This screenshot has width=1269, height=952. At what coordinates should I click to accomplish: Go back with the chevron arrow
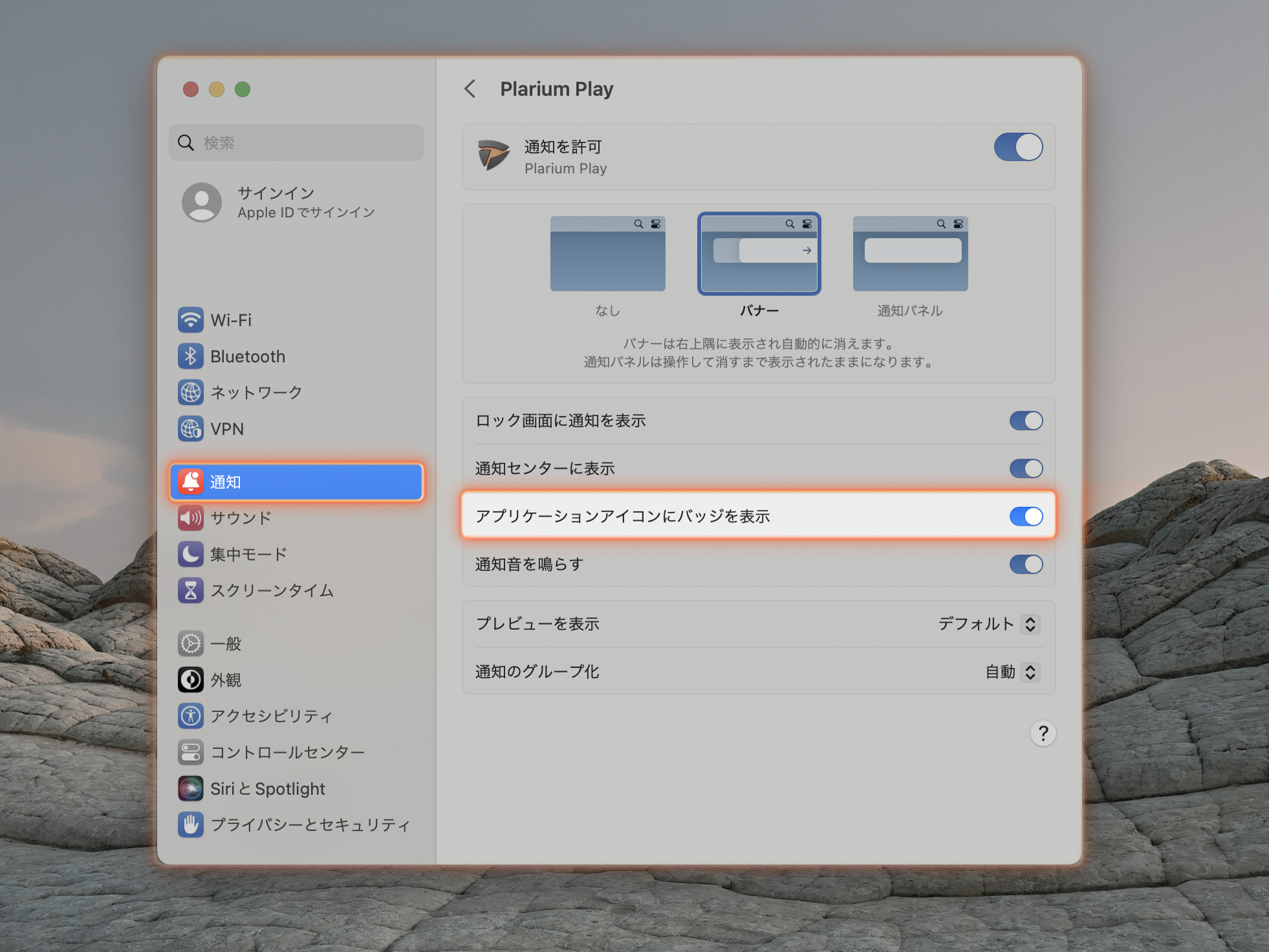click(470, 89)
